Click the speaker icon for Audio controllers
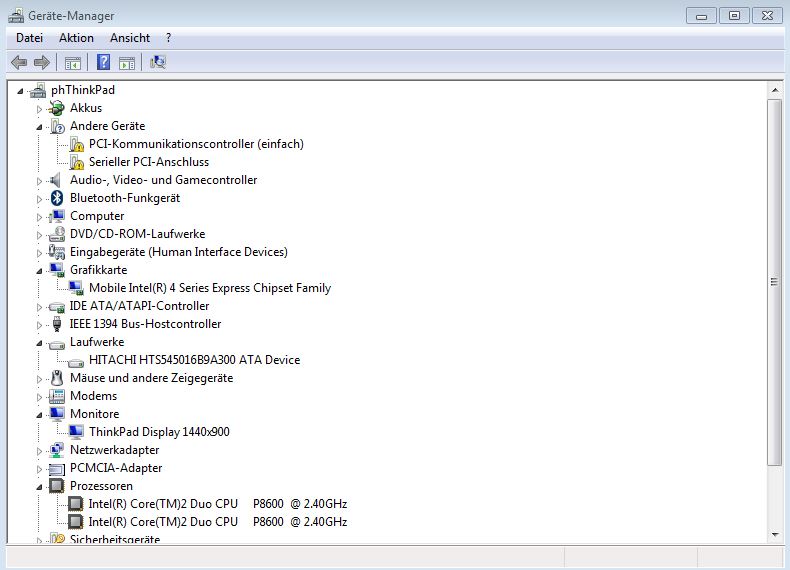The height and width of the screenshot is (570, 790). click(x=55, y=180)
